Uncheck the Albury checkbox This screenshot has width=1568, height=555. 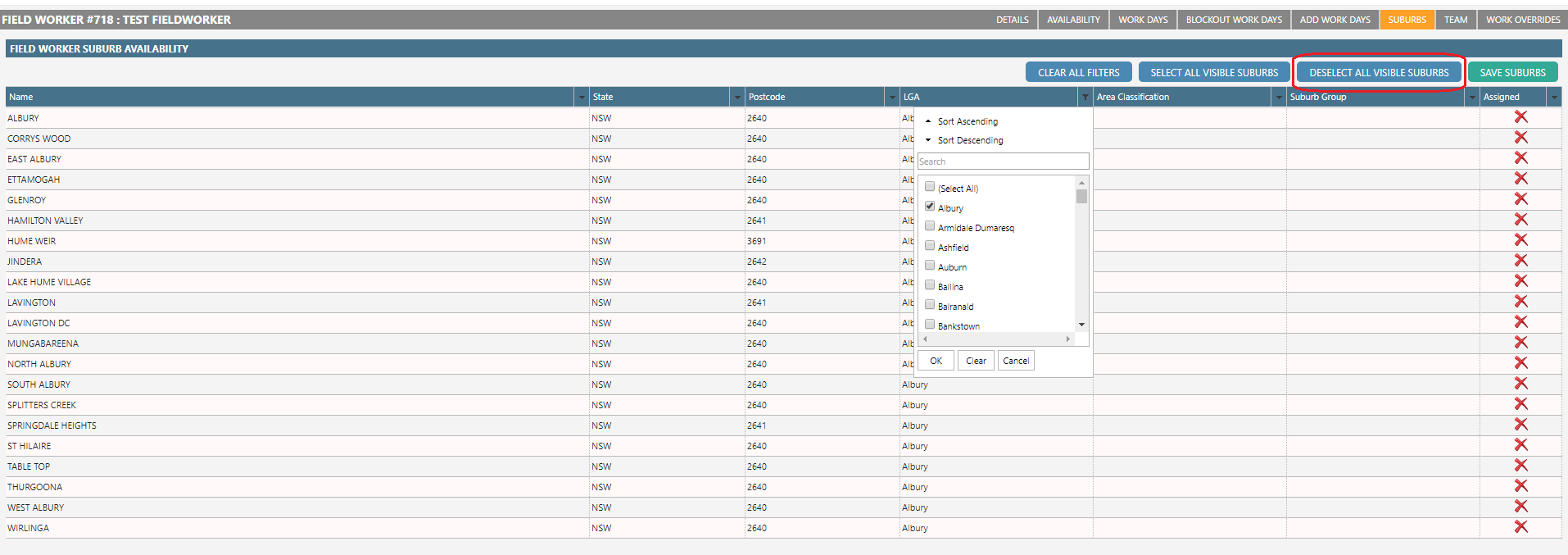pos(930,207)
